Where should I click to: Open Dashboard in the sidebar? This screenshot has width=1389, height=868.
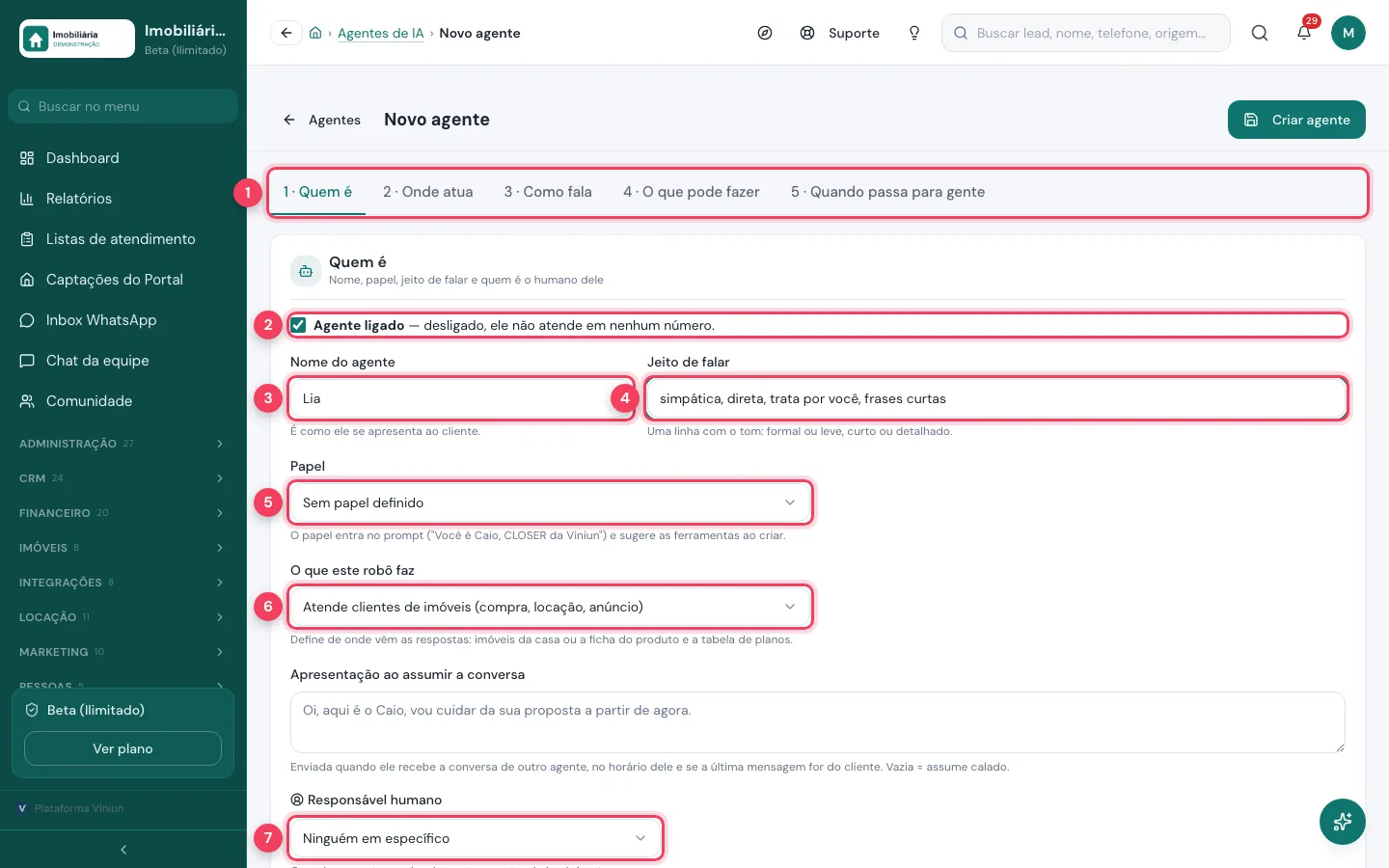[123, 158]
